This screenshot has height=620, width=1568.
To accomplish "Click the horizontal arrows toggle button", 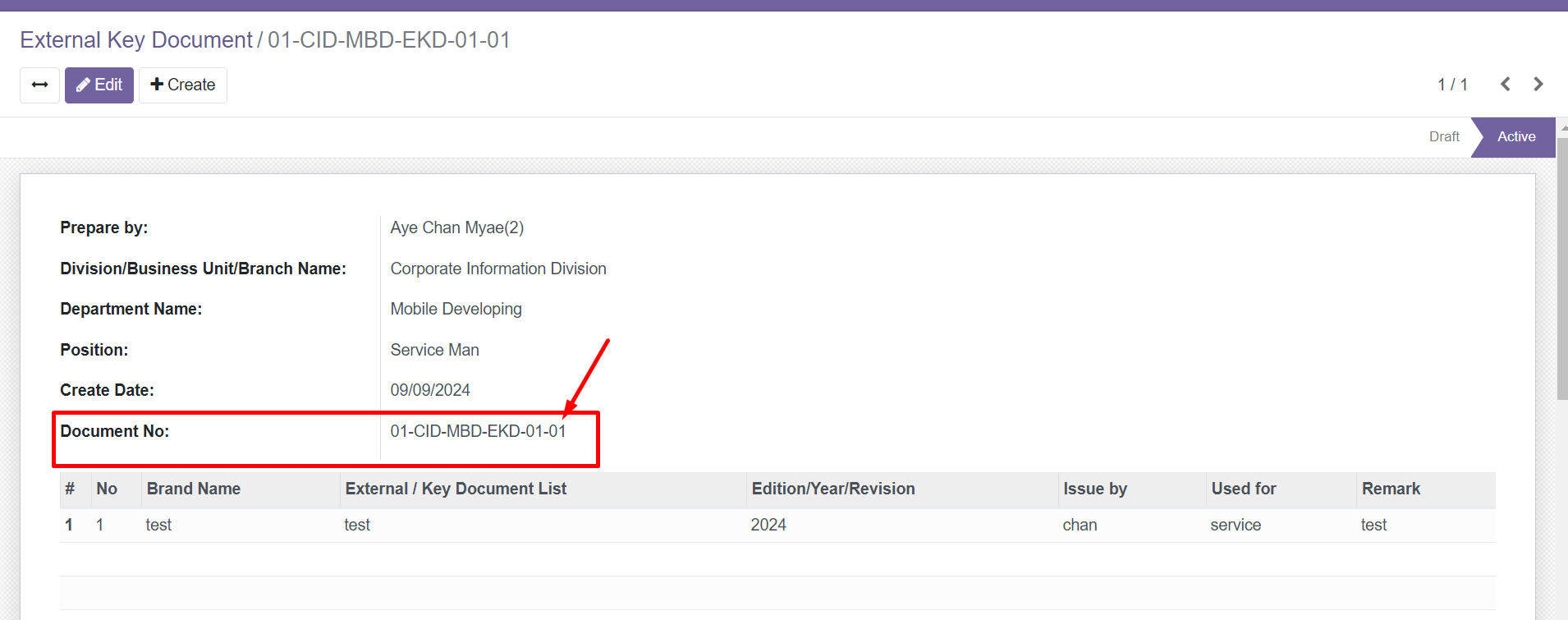I will click(39, 85).
